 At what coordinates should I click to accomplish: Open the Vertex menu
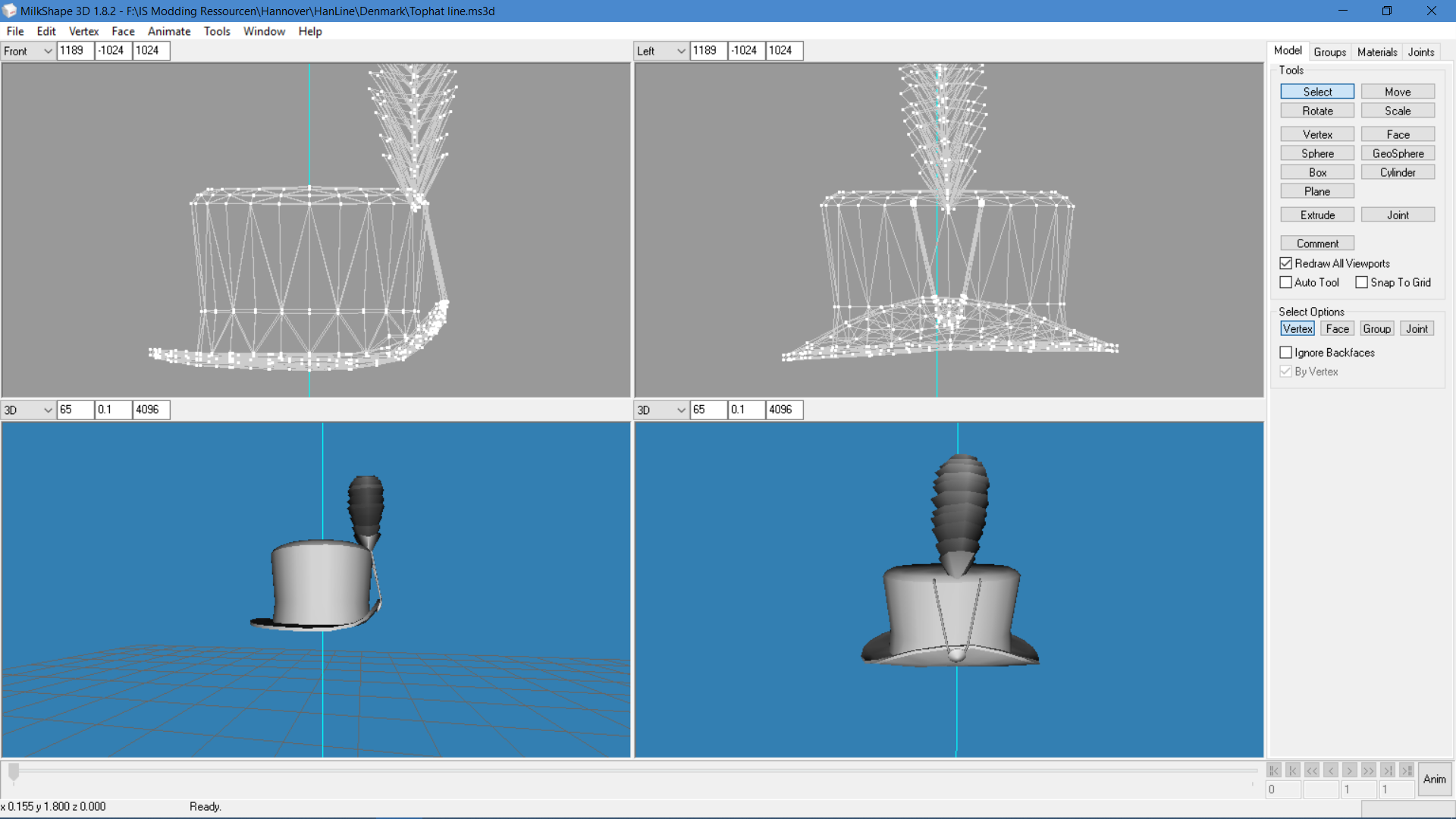(x=83, y=31)
